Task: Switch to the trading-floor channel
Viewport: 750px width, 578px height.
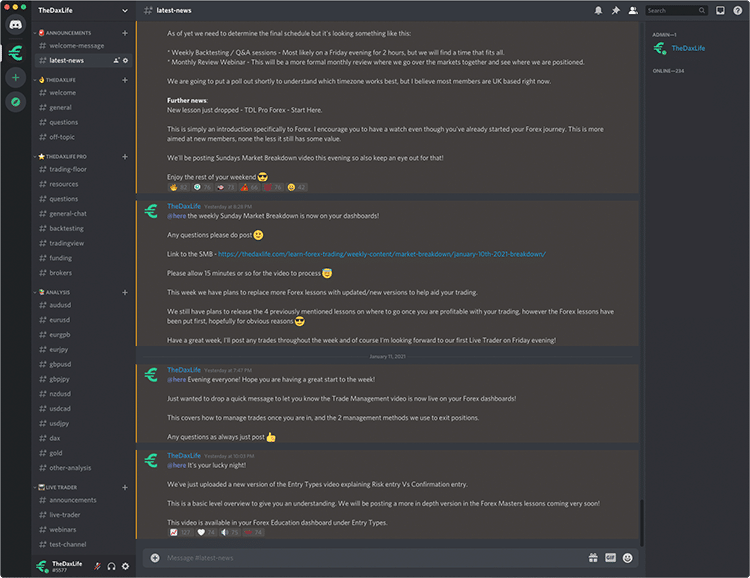Action: 68,169
